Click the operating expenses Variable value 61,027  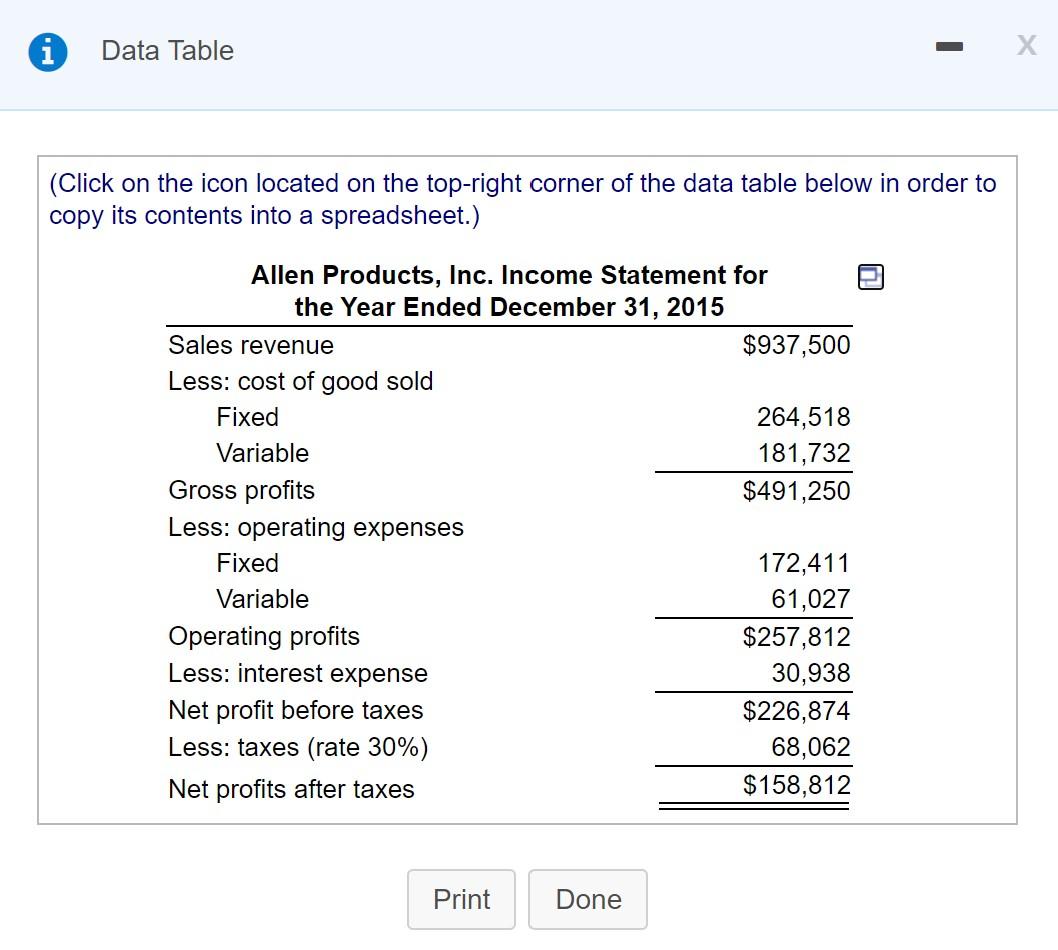(x=811, y=598)
